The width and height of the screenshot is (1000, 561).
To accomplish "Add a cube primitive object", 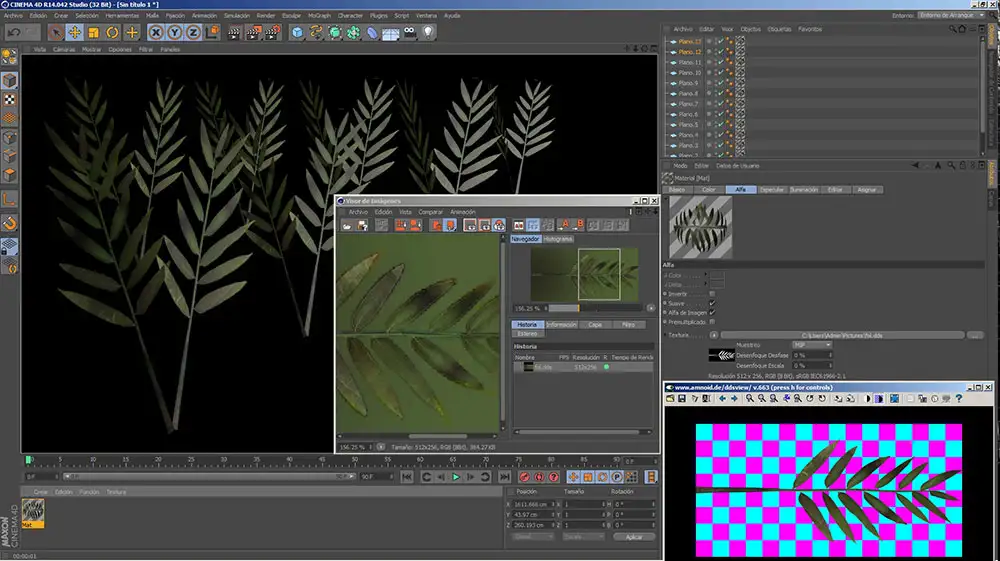I will pyautogui.click(x=297, y=32).
